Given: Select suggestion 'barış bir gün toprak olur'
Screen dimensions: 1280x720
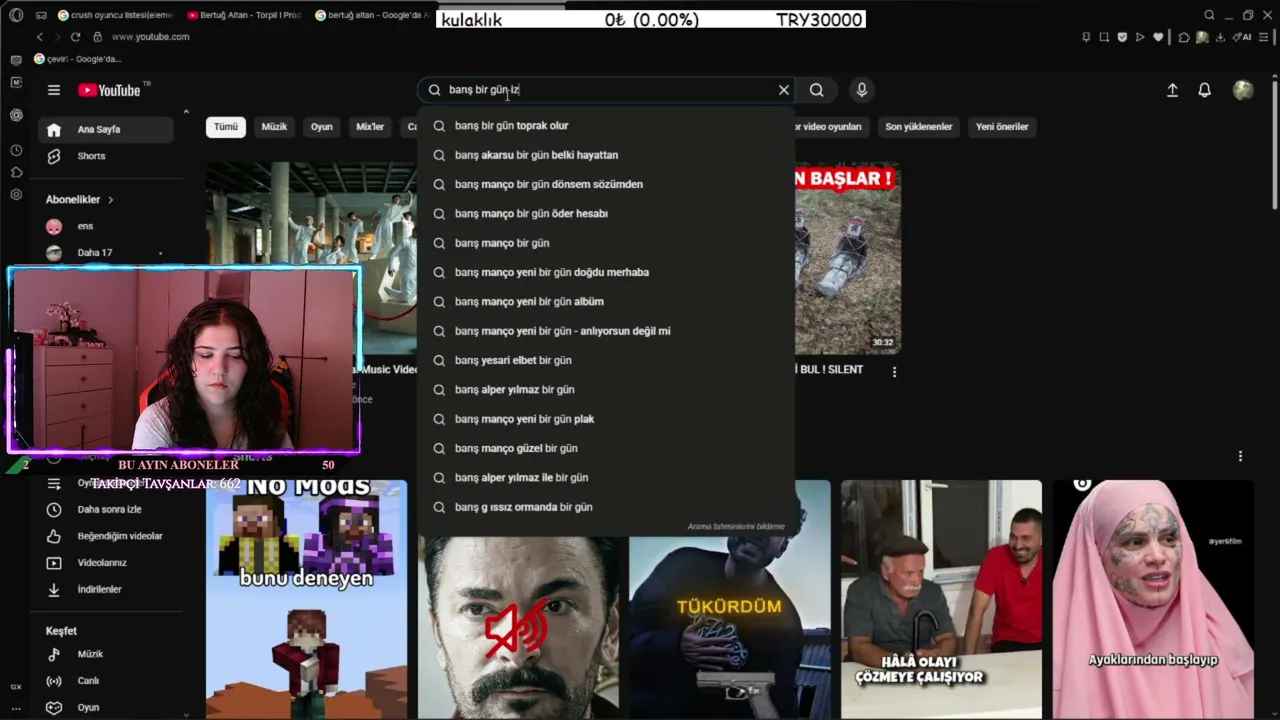Looking at the screenshot, I should point(606,126).
